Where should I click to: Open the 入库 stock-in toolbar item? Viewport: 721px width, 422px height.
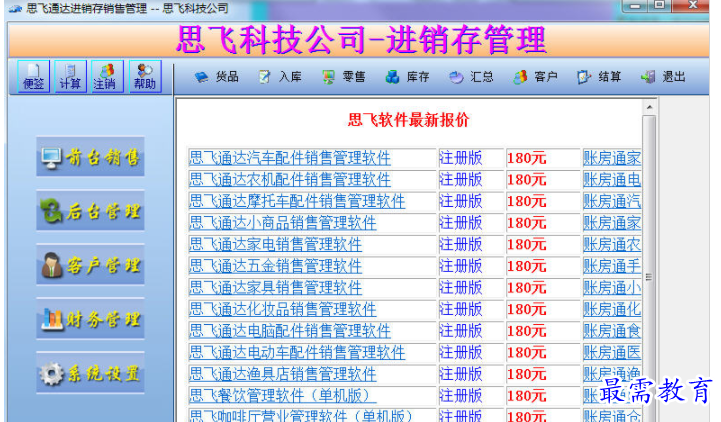(x=280, y=77)
